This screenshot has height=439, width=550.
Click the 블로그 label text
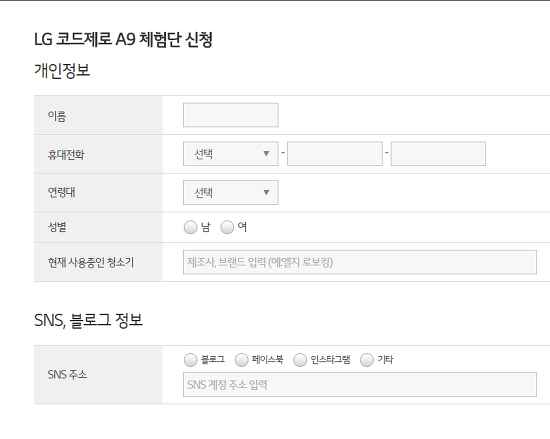pos(213,360)
